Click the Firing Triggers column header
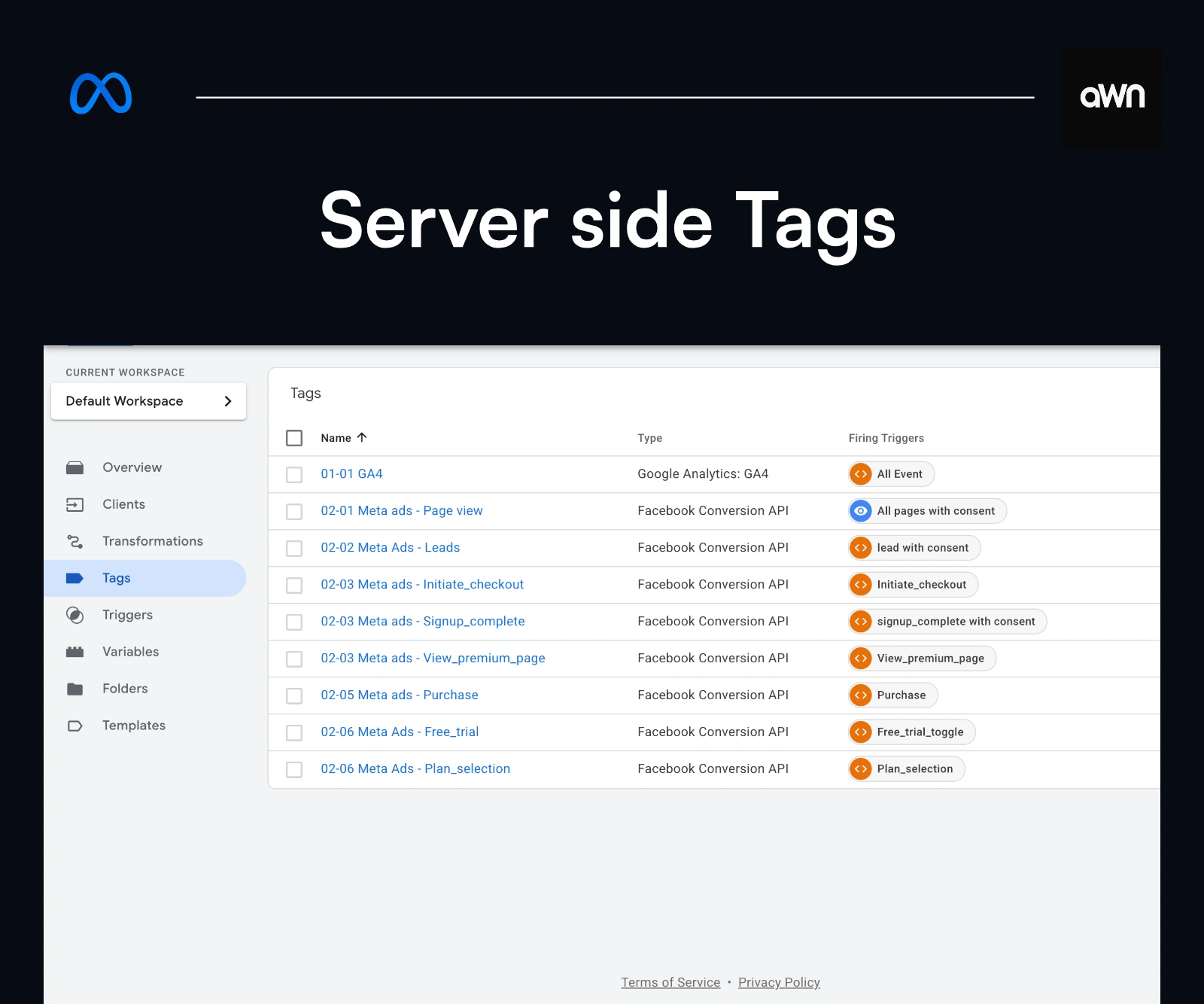Screen dimensions: 1204x1004 point(886,438)
